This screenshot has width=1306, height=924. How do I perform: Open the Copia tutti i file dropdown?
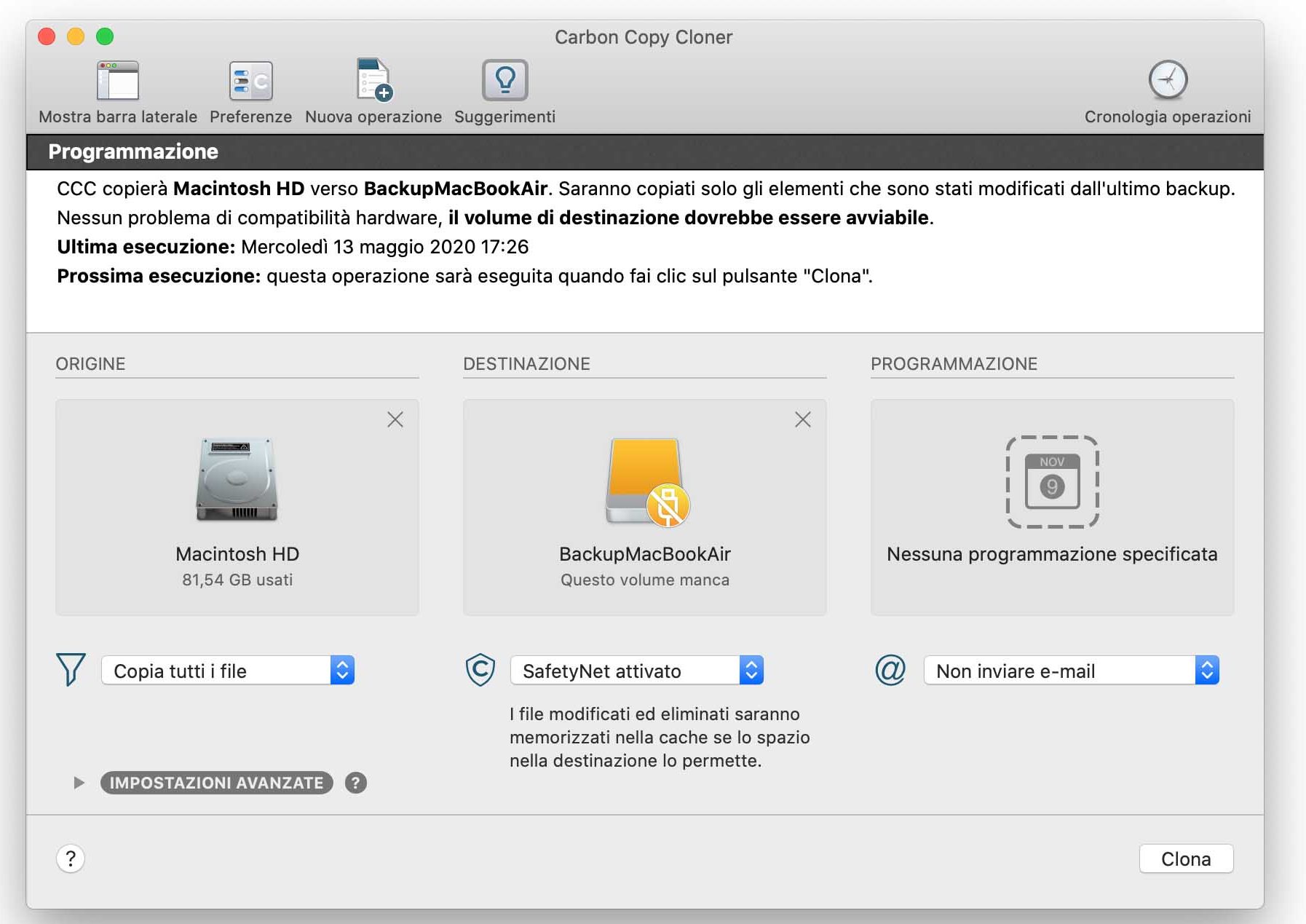[x=228, y=671]
